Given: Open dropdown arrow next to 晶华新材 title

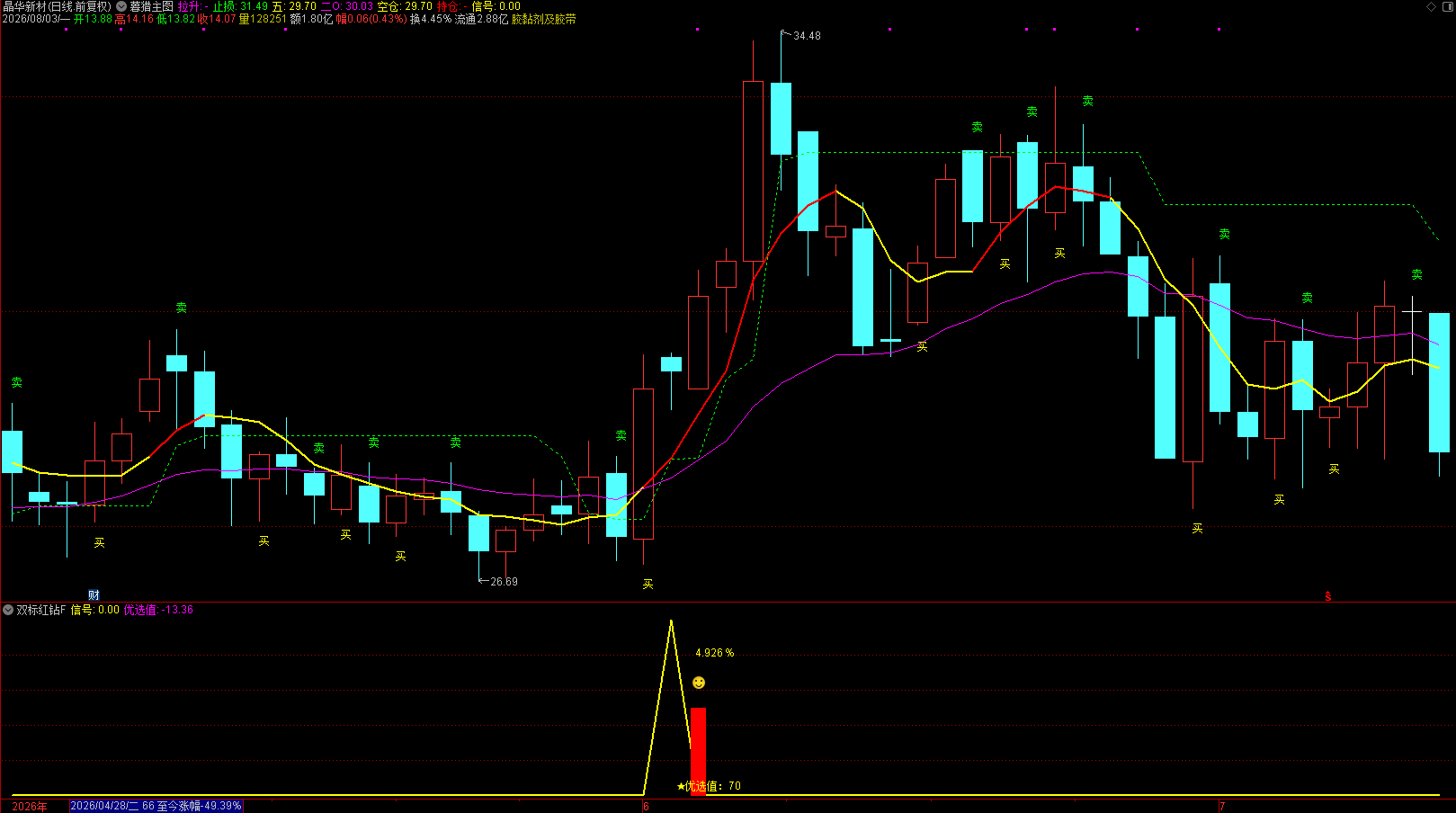Looking at the screenshot, I should pyautogui.click(x=121, y=6).
